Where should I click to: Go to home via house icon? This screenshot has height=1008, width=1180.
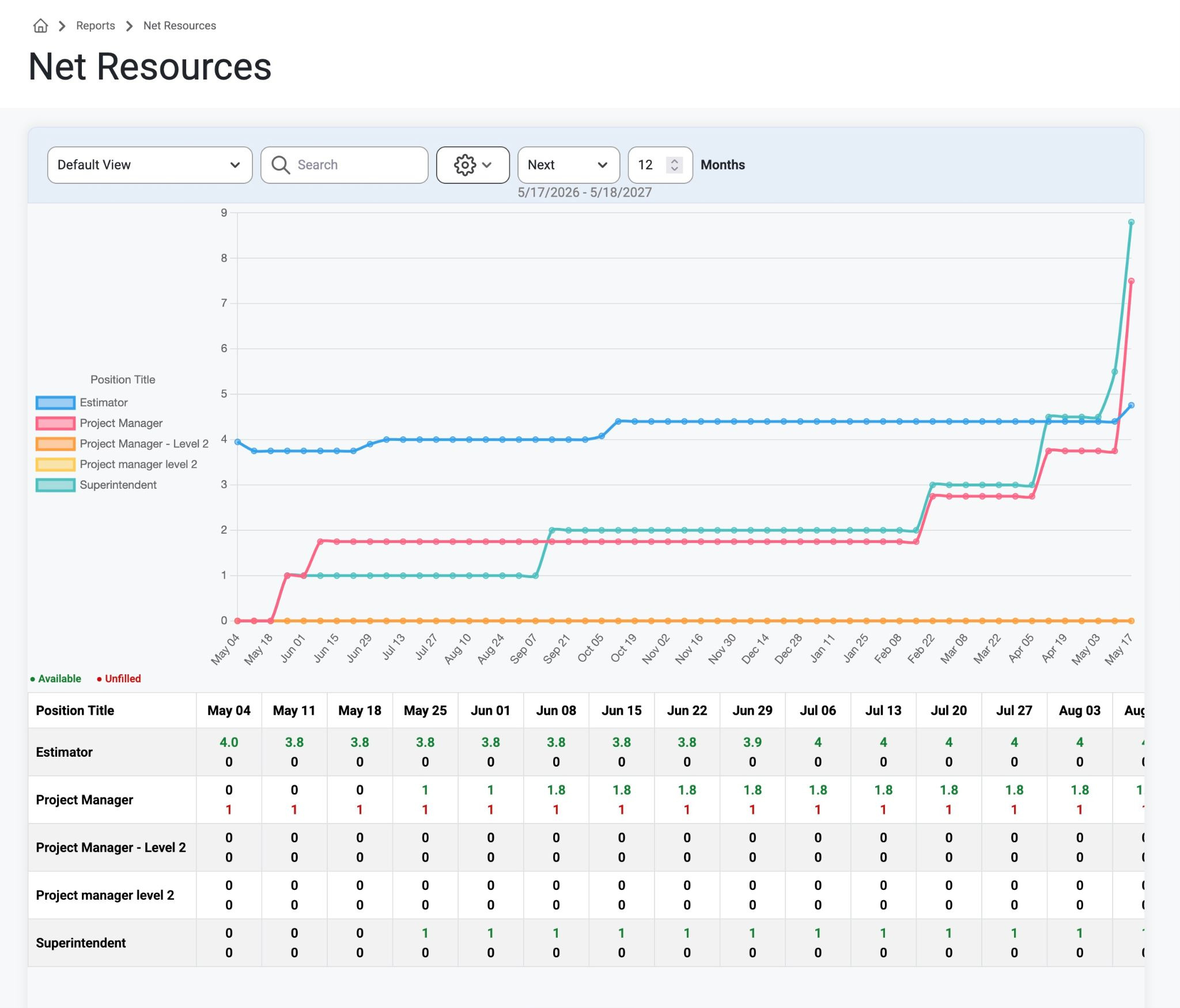point(40,26)
